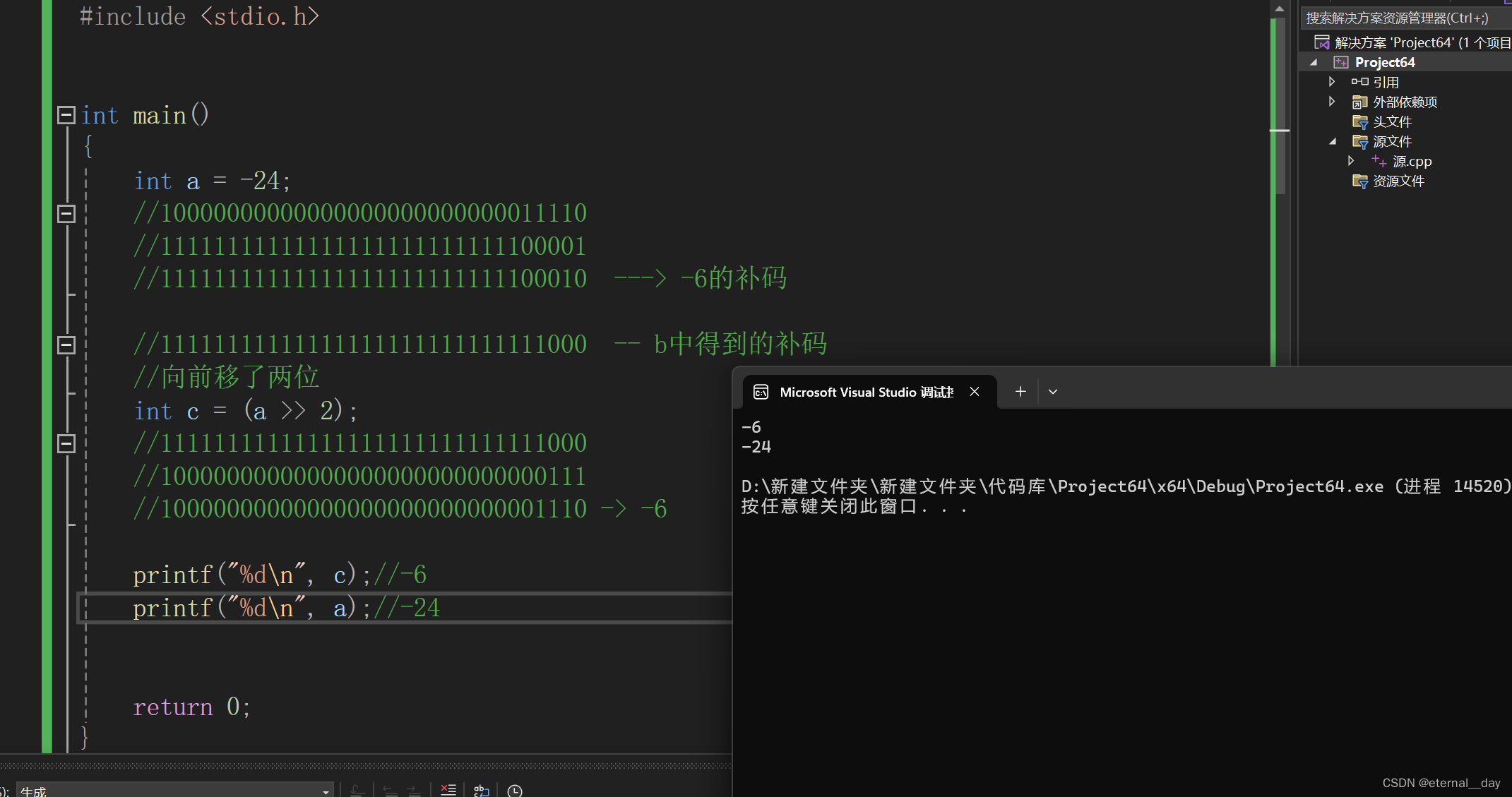The height and width of the screenshot is (797, 1512).
Task: Collapse the first comment block fold
Action: [x=66, y=213]
